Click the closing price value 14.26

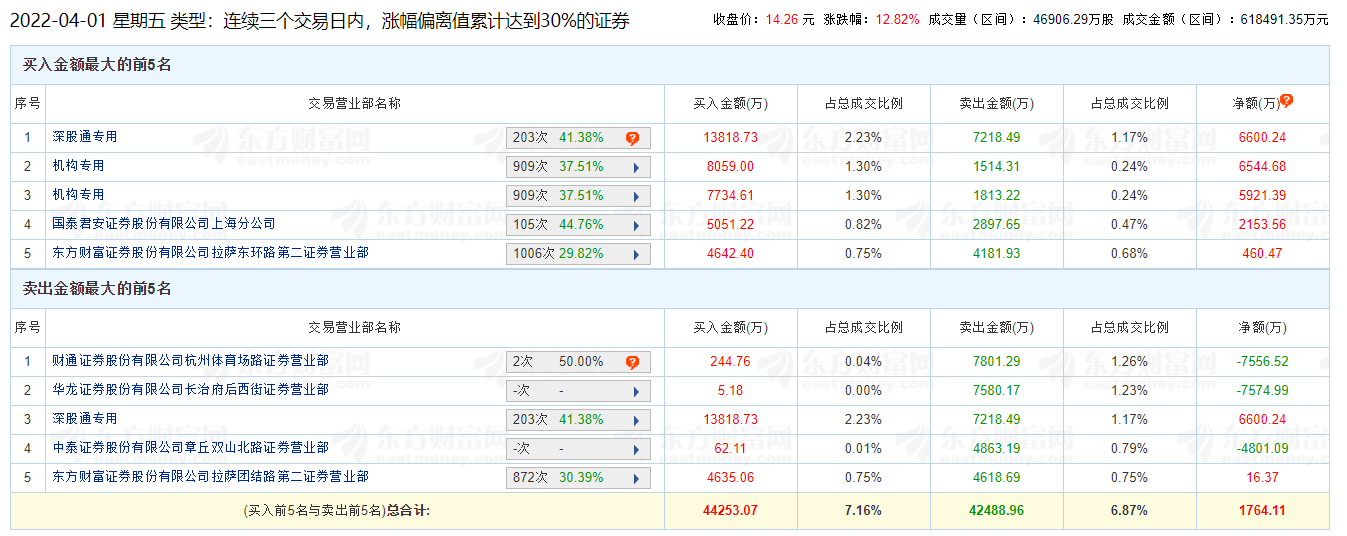(783, 19)
